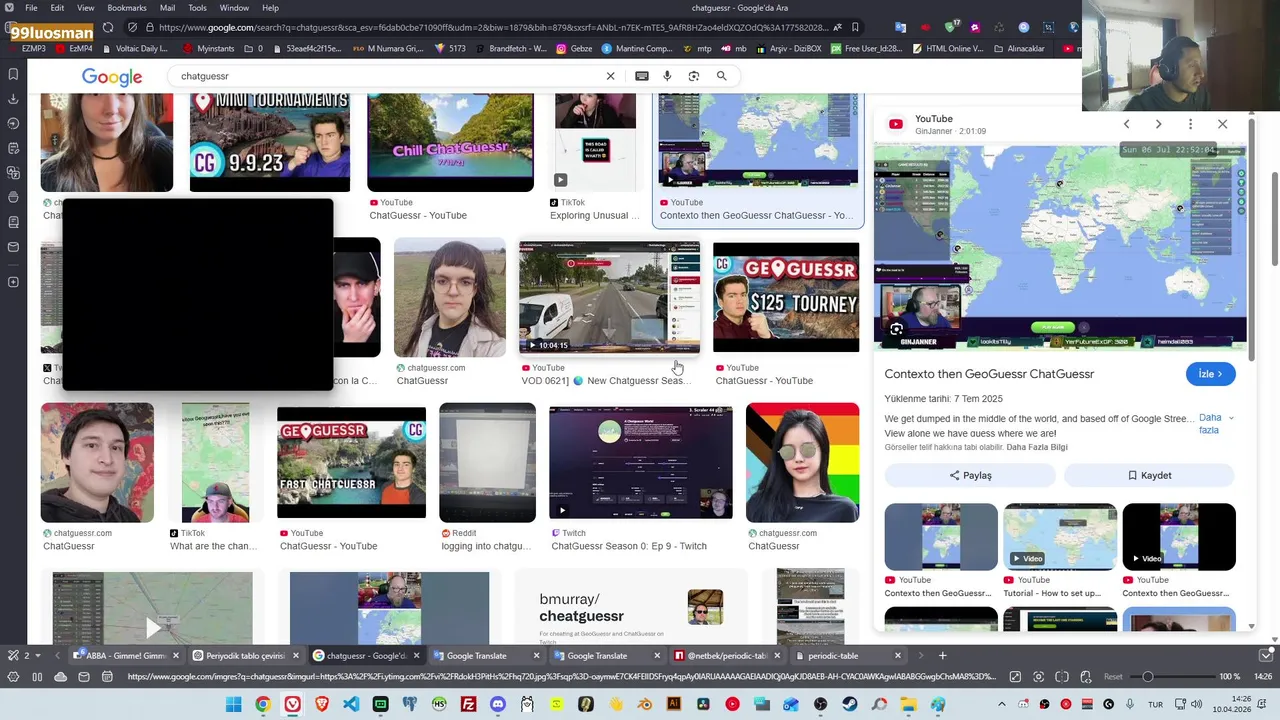Launch Visual Studio Code from taskbar
The image size is (1280, 720).
[x=351, y=704]
